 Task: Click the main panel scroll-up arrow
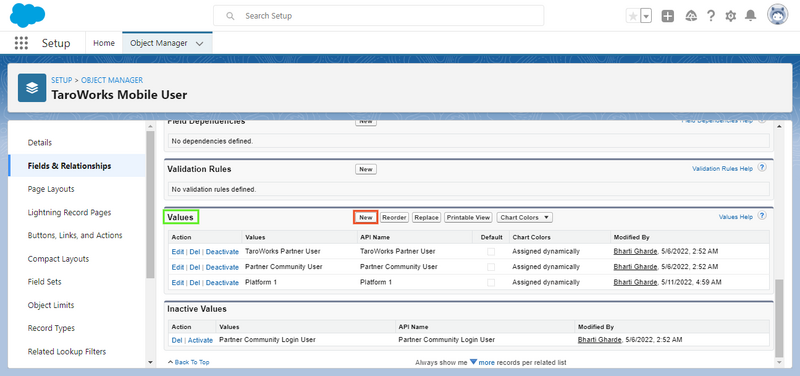(778, 126)
